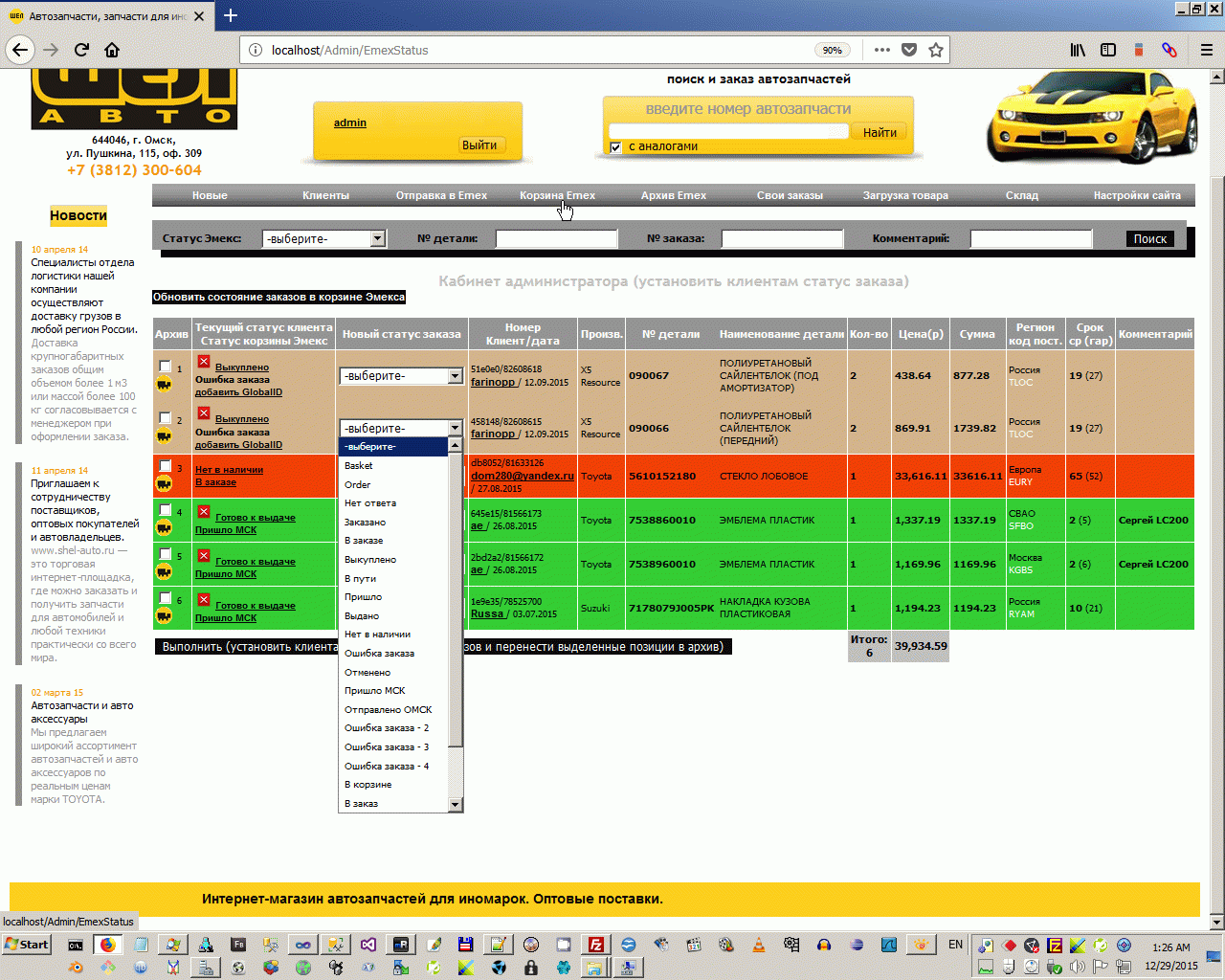The image size is (1225, 980).
Task: Uncheck the 'с аналогами' checkbox
Action: 615,147
